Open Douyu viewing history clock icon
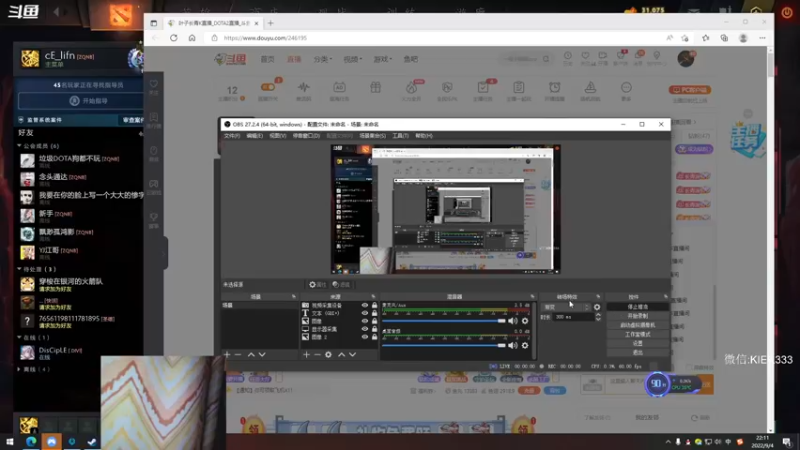 (x=567, y=56)
